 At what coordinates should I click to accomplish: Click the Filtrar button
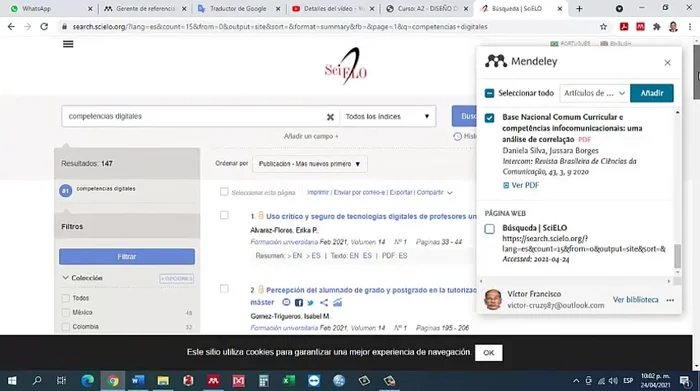point(127,257)
